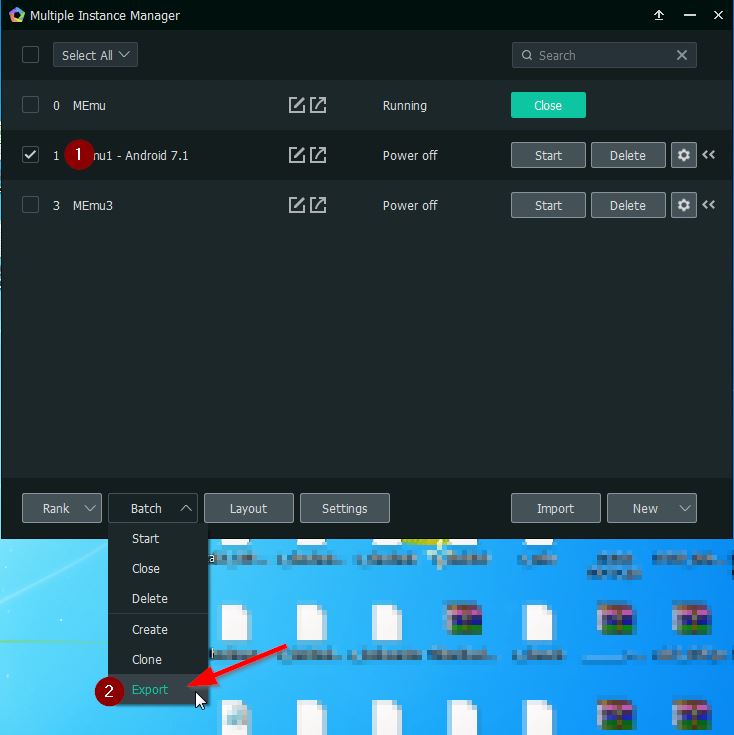
Task: Clear the search box with X icon
Action: [682, 55]
